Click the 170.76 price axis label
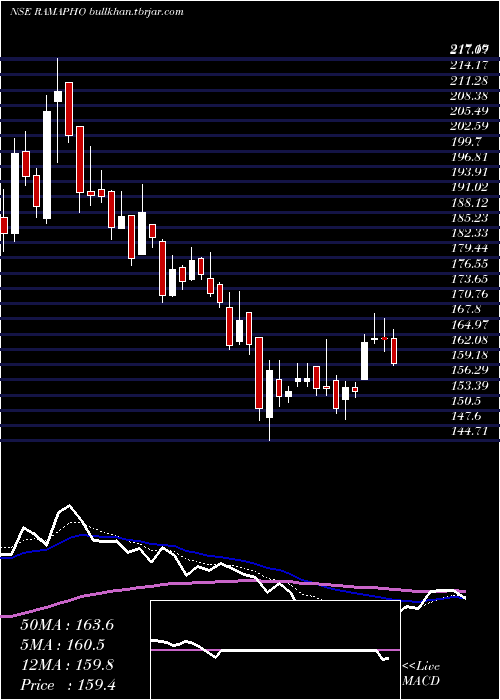 470,294
